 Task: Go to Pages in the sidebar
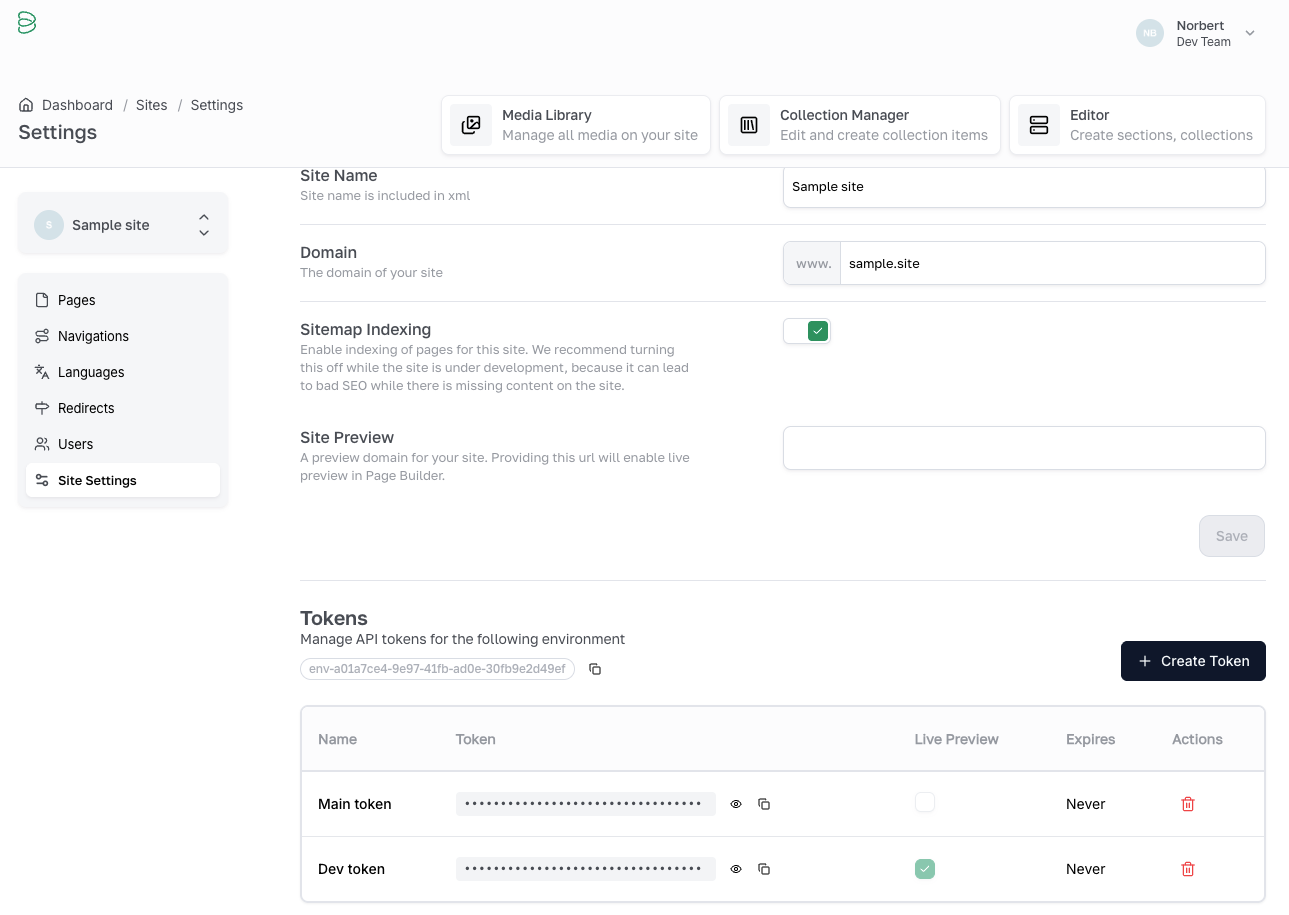click(77, 300)
